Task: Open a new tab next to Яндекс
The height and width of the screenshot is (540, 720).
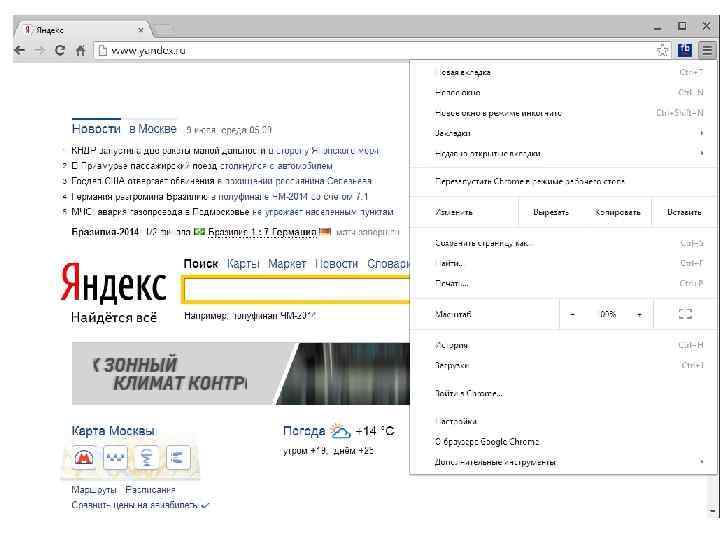Action: point(163,30)
